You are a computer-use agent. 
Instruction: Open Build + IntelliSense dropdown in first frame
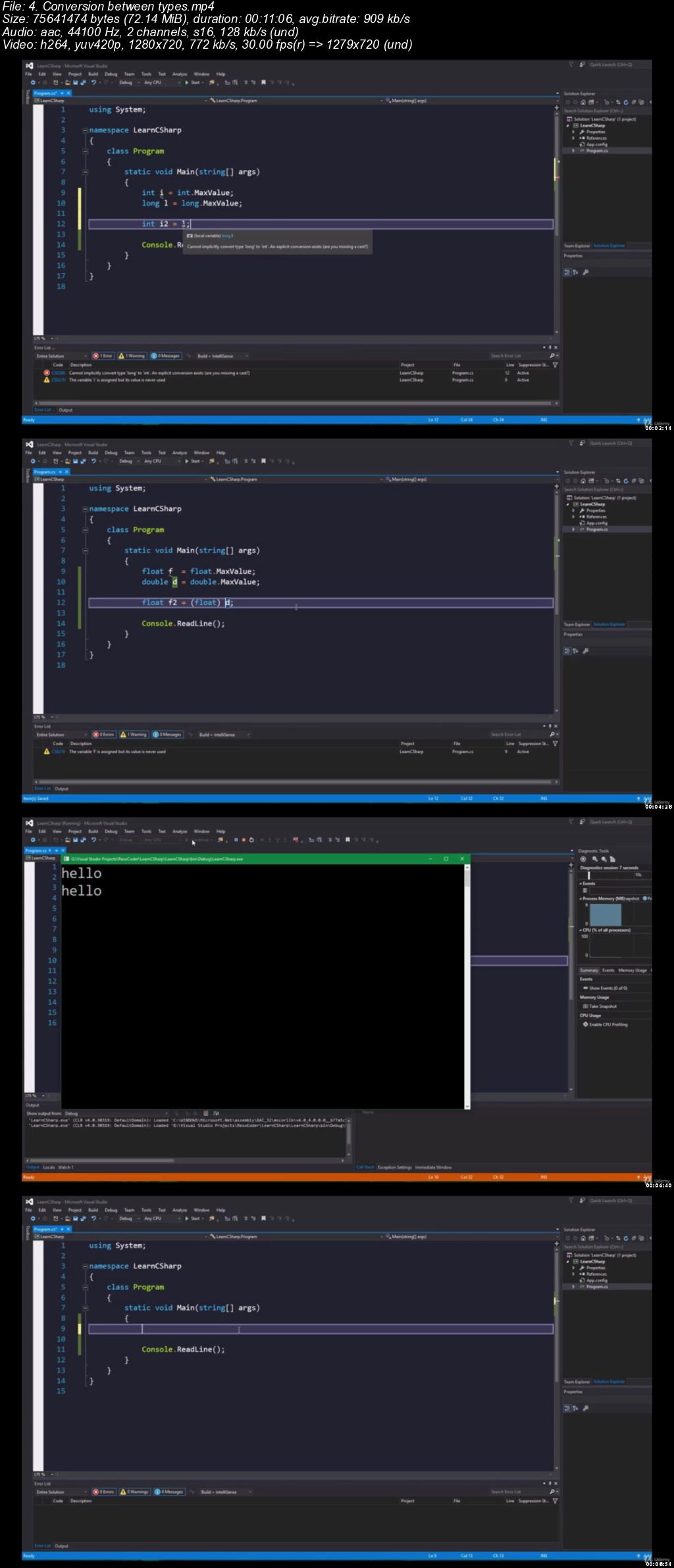click(x=222, y=356)
